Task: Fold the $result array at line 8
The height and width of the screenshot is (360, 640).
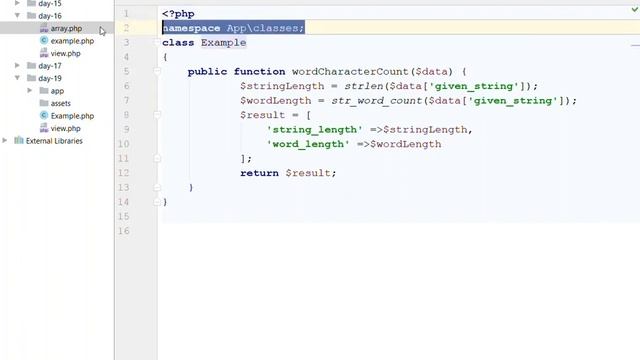Action: tap(157, 115)
